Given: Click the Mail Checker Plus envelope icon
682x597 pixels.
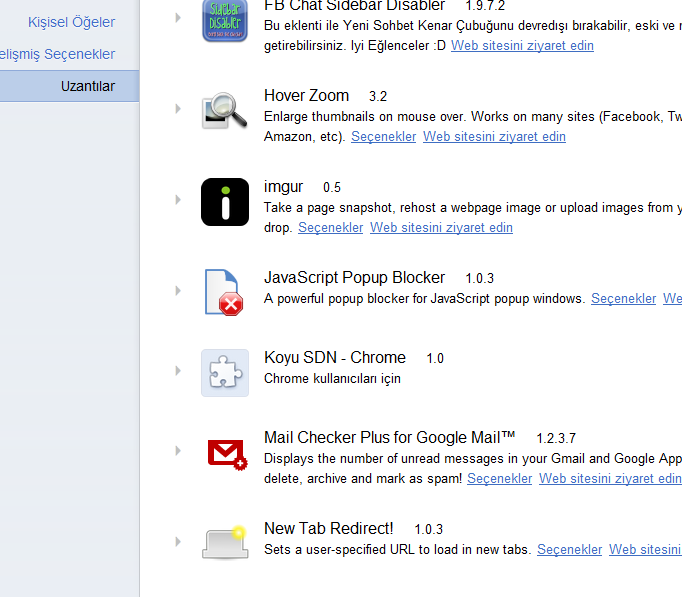Looking at the screenshot, I should [x=227, y=455].
